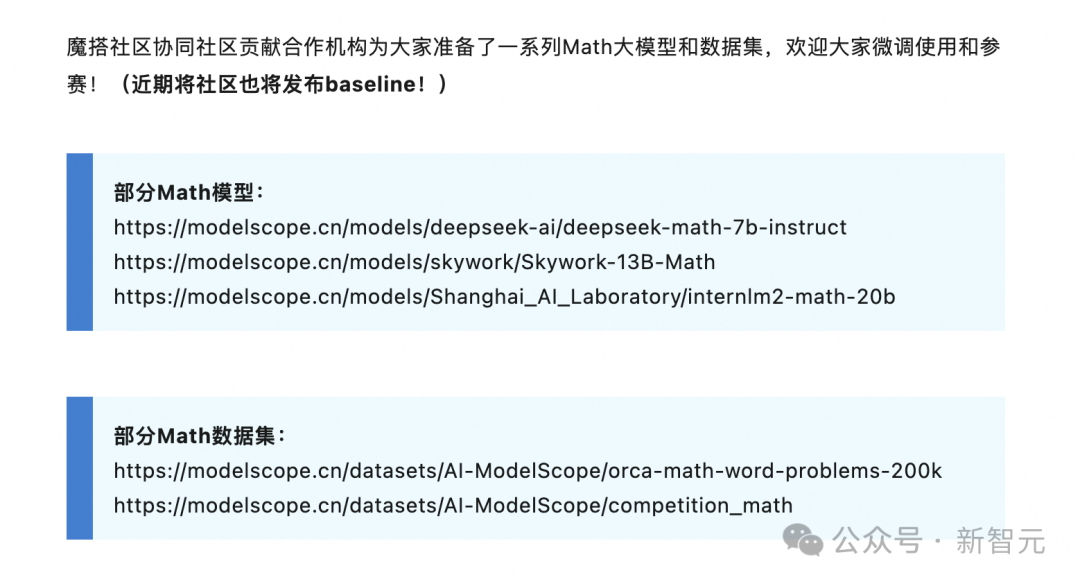Click the bold baseline announcement text
Image resolution: width=1080 pixels, height=584 pixels.
pyautogui.click(x=283, y=84)
